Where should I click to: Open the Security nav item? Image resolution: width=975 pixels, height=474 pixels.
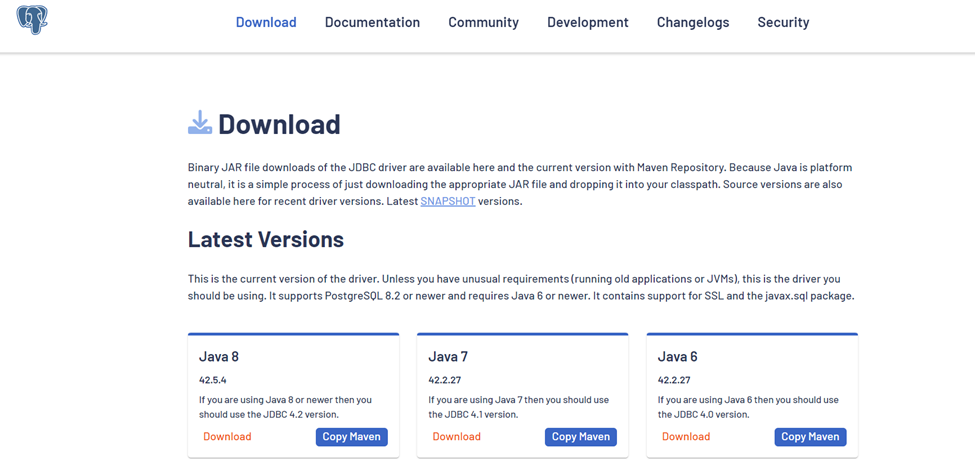coord(783,22)
